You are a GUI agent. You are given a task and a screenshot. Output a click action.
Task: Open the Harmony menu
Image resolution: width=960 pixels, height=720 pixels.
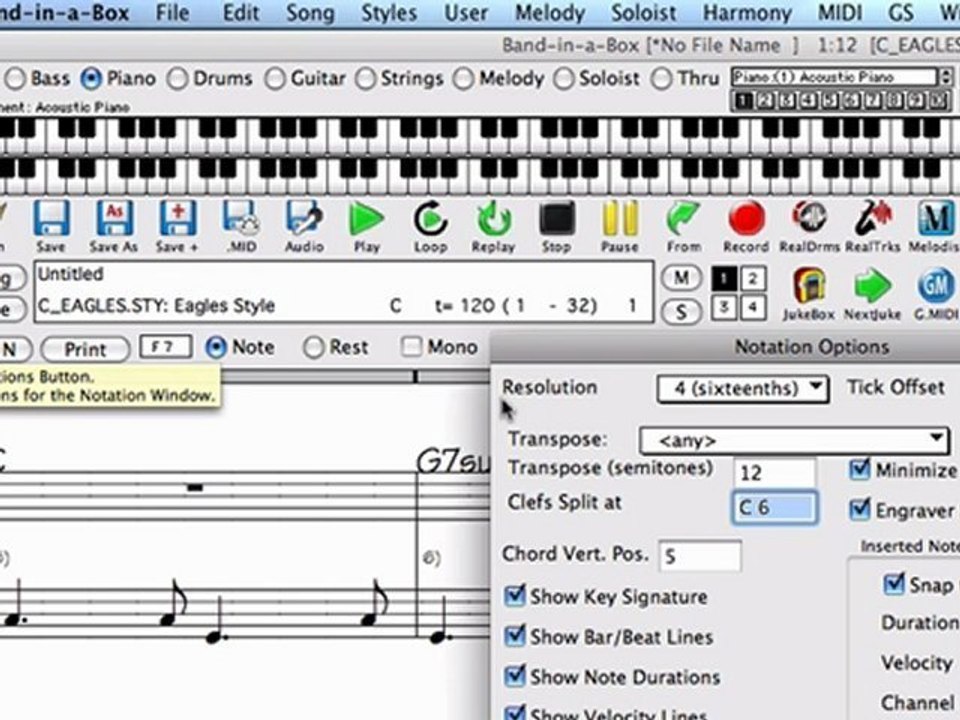point(747,13)
